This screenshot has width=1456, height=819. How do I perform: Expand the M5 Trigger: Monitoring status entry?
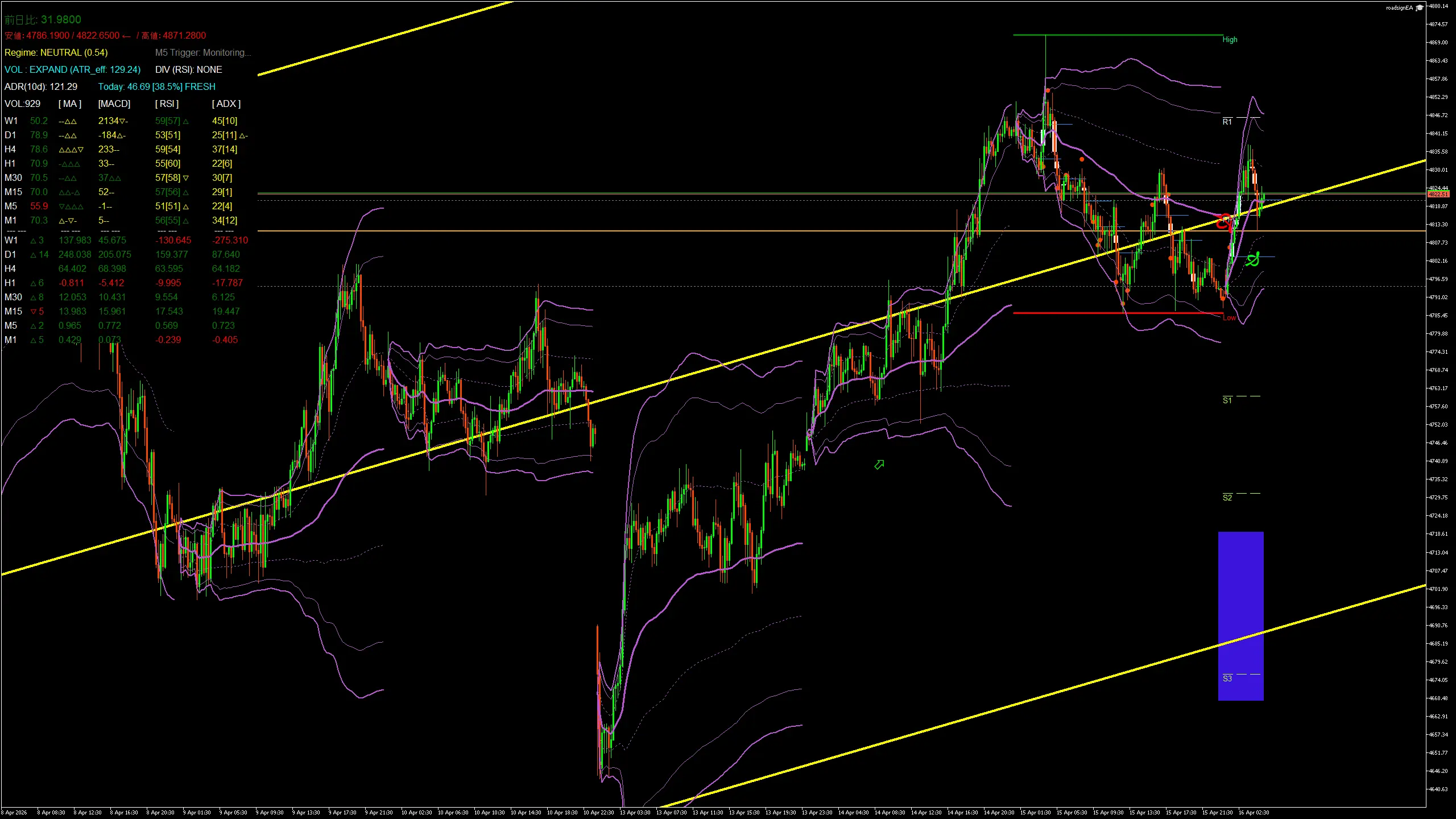203,52
